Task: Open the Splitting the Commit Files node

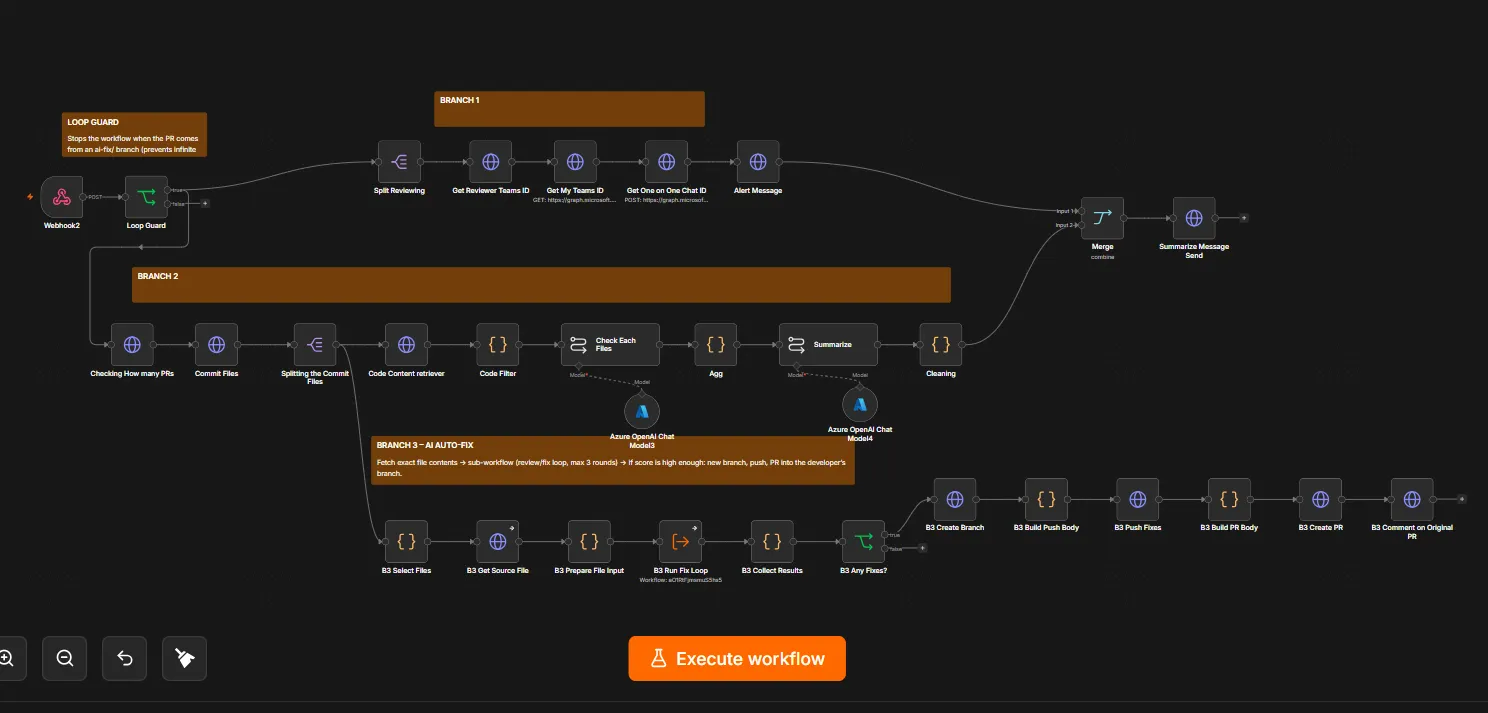Action: (x=315, y=345)
